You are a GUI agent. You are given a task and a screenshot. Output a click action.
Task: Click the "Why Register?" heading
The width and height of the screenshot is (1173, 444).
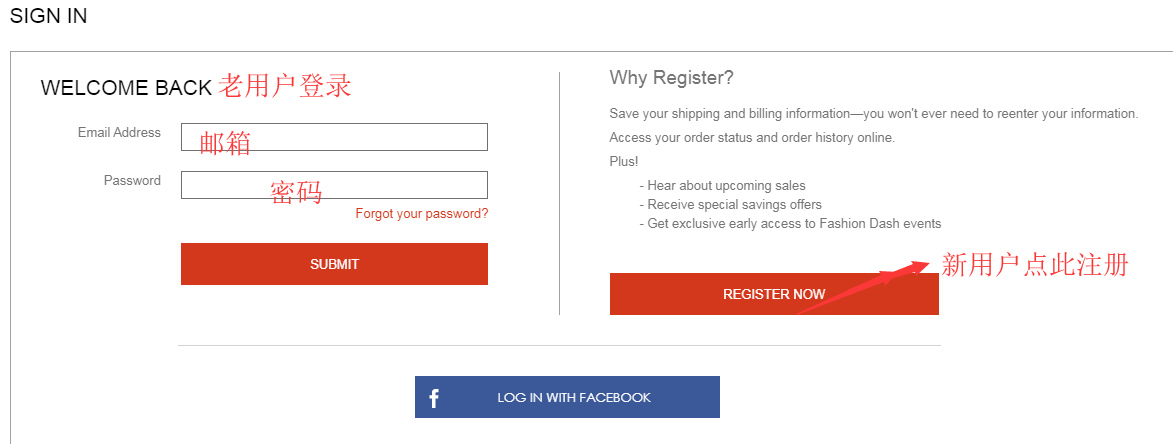coord(671,78)
